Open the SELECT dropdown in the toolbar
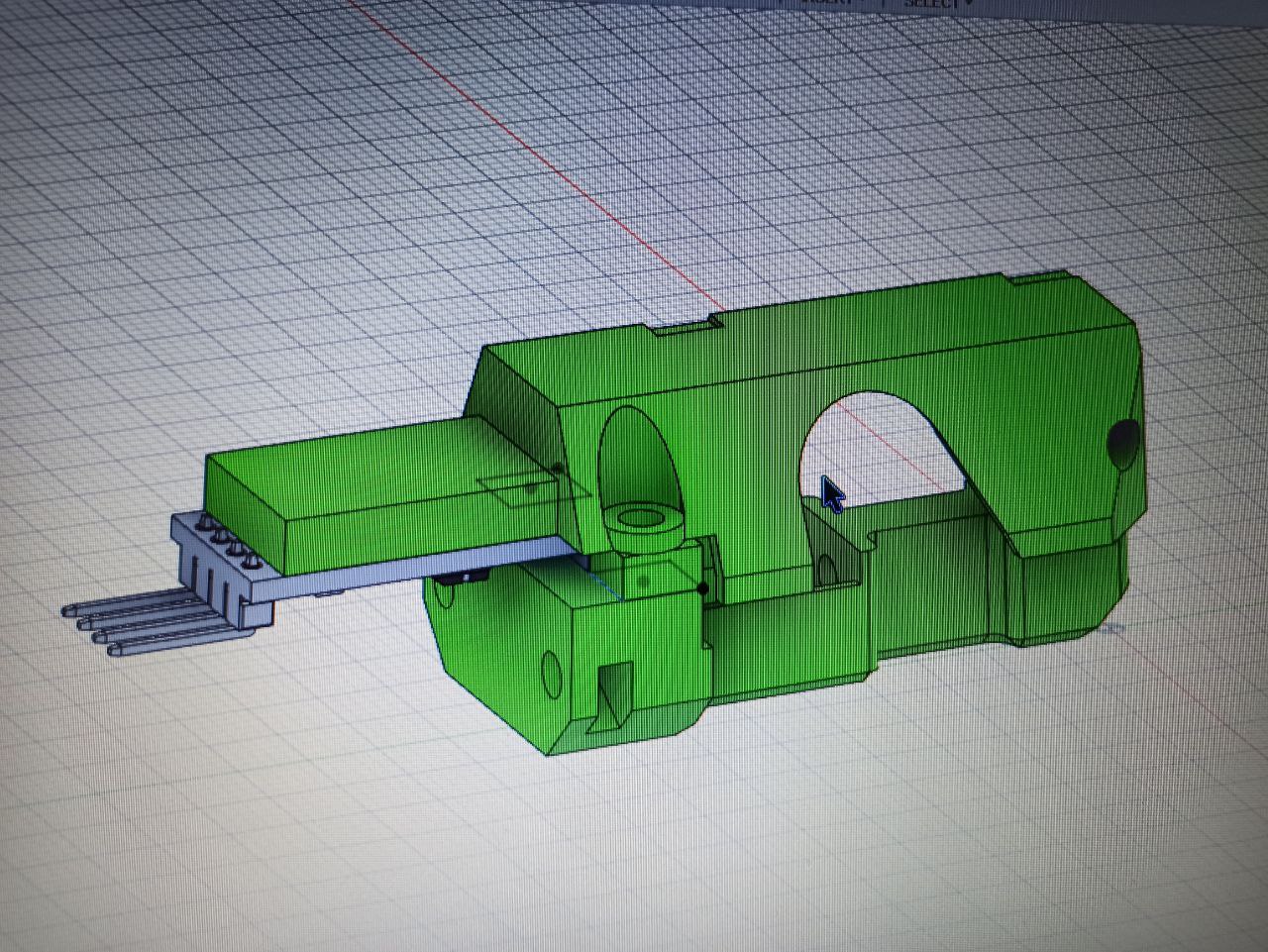Viewport: 1268px width, 952px height. pyautogui.click(x=937, y=3)
